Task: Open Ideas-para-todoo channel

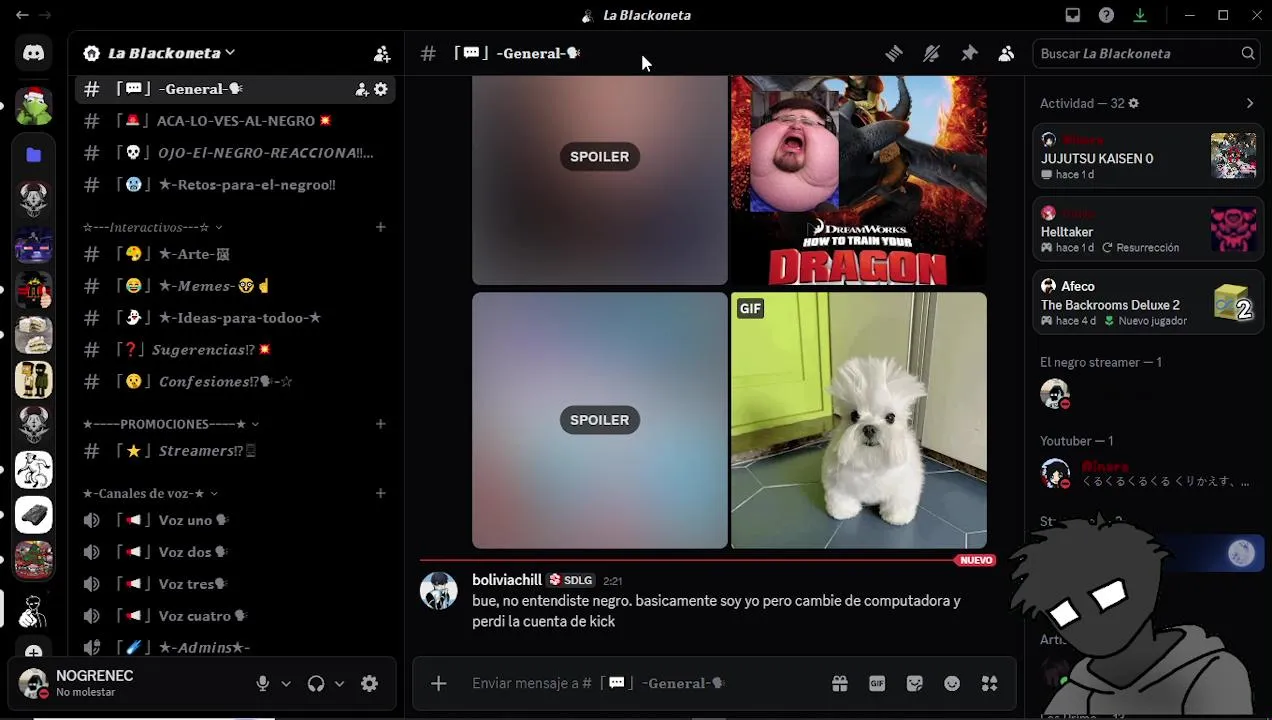Action: tap(235, 318)
